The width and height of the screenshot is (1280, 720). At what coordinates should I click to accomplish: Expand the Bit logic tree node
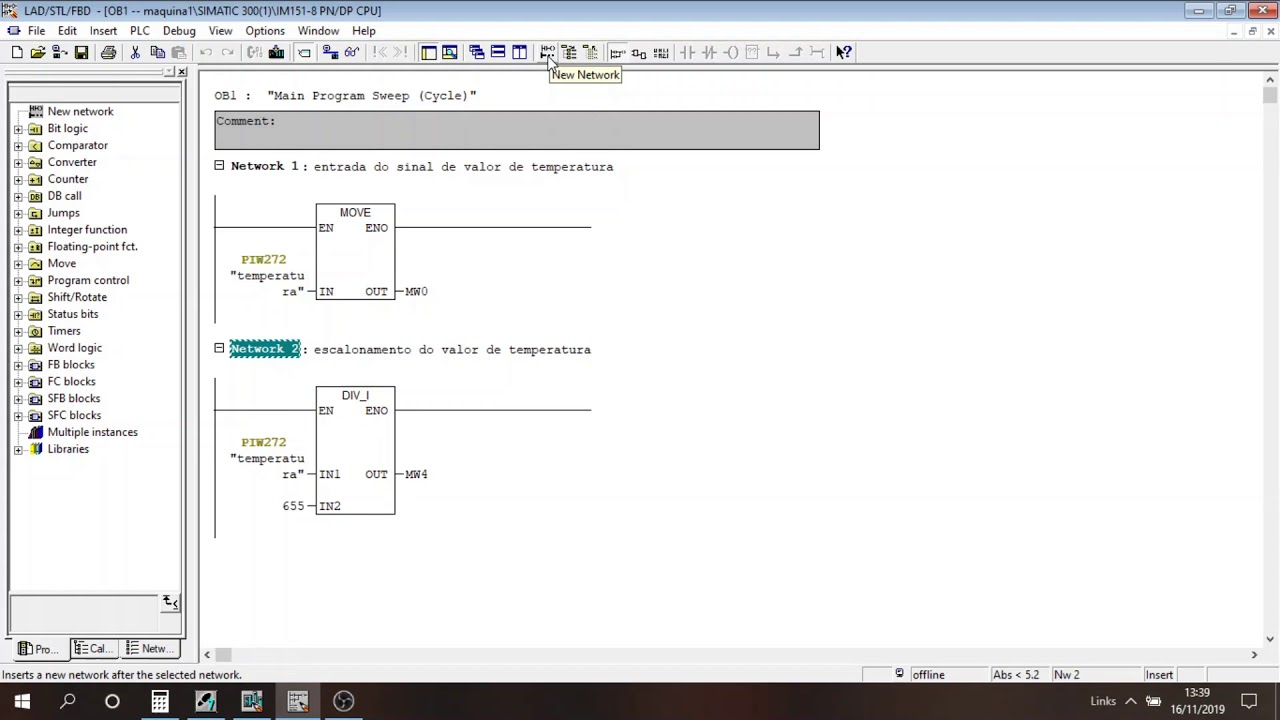point(18,129)
